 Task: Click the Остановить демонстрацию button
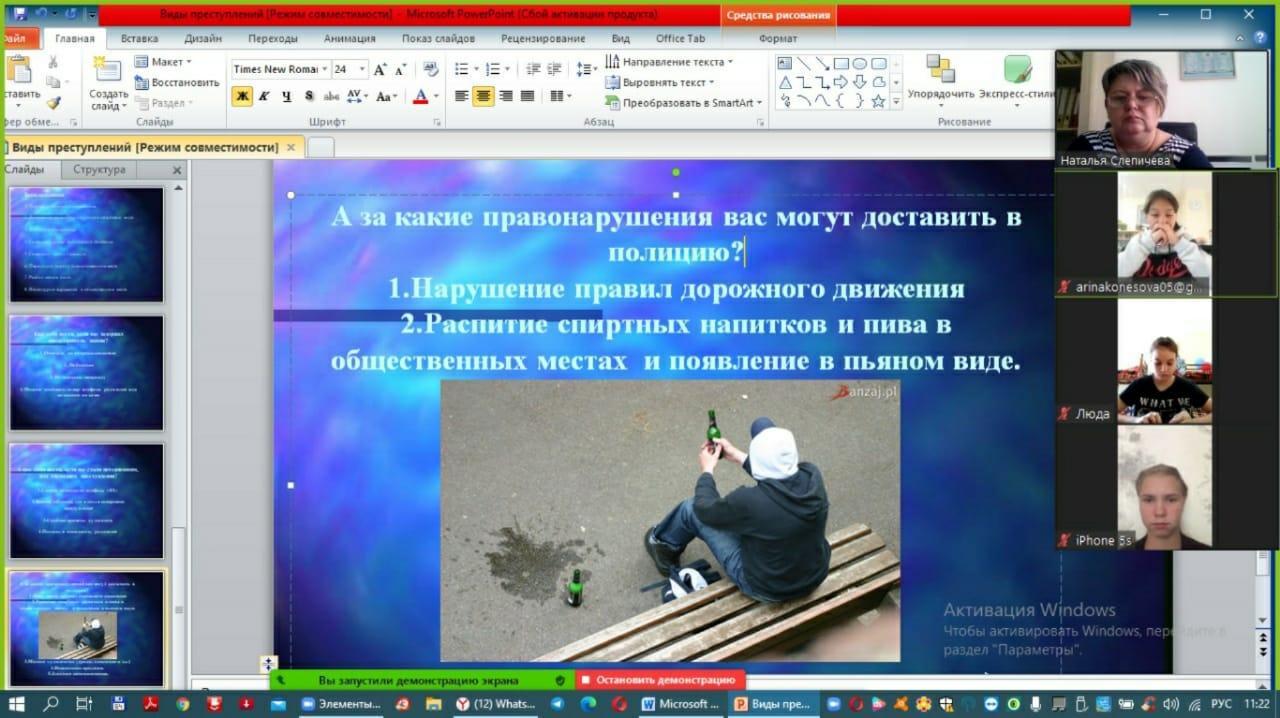point(660,680)
